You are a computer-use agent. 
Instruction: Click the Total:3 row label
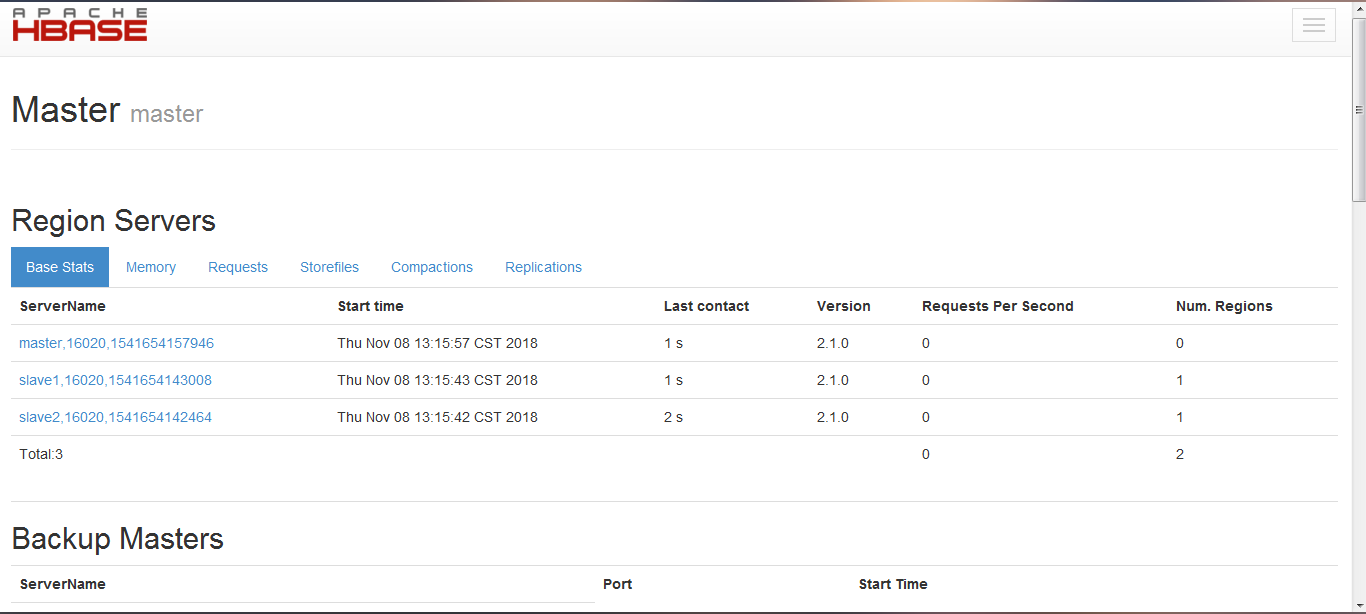(41, 454)
